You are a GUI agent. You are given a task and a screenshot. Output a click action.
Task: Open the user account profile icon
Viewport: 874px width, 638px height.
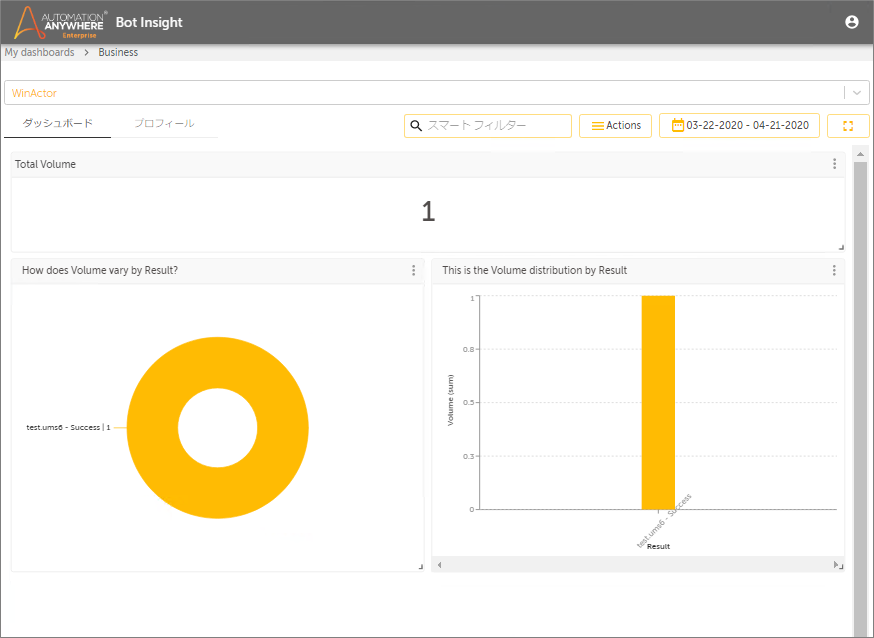852,22
